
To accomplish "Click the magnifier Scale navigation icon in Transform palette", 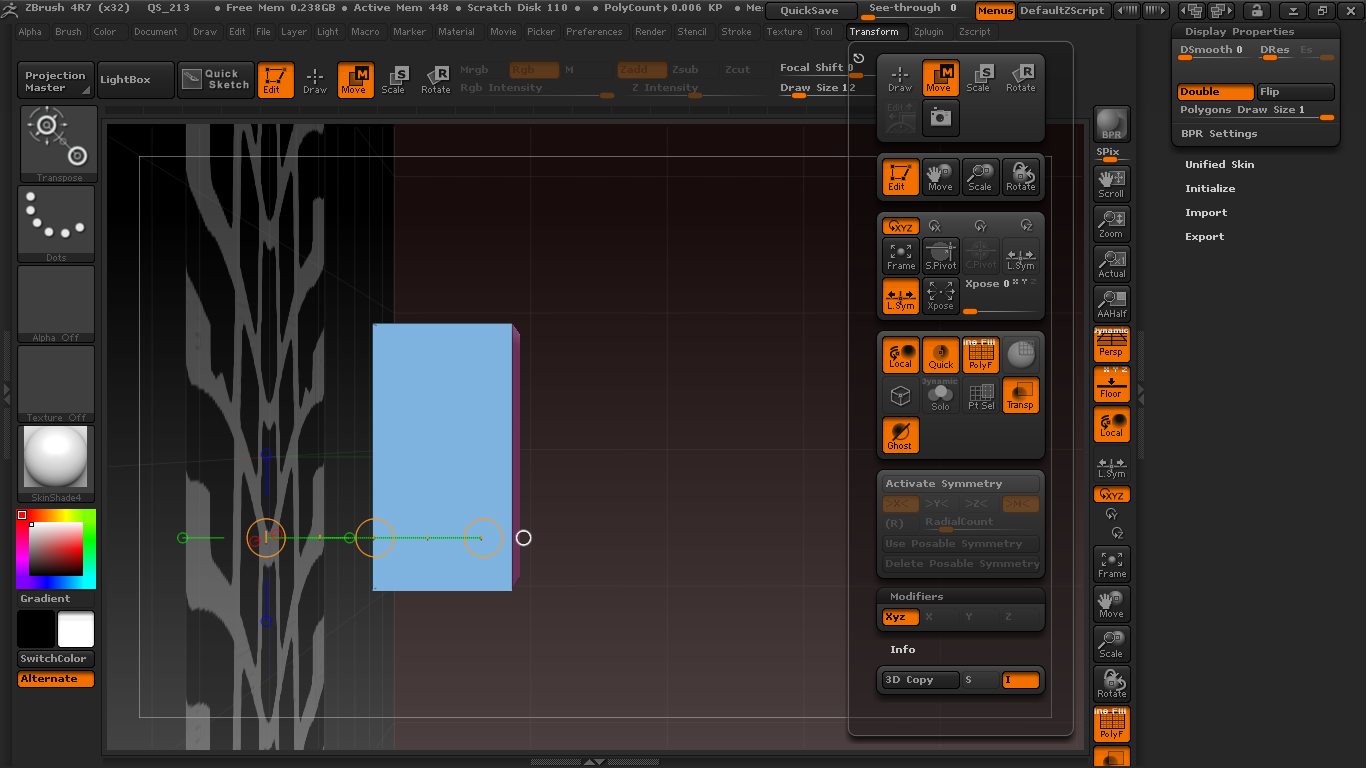I will [980, 177].
